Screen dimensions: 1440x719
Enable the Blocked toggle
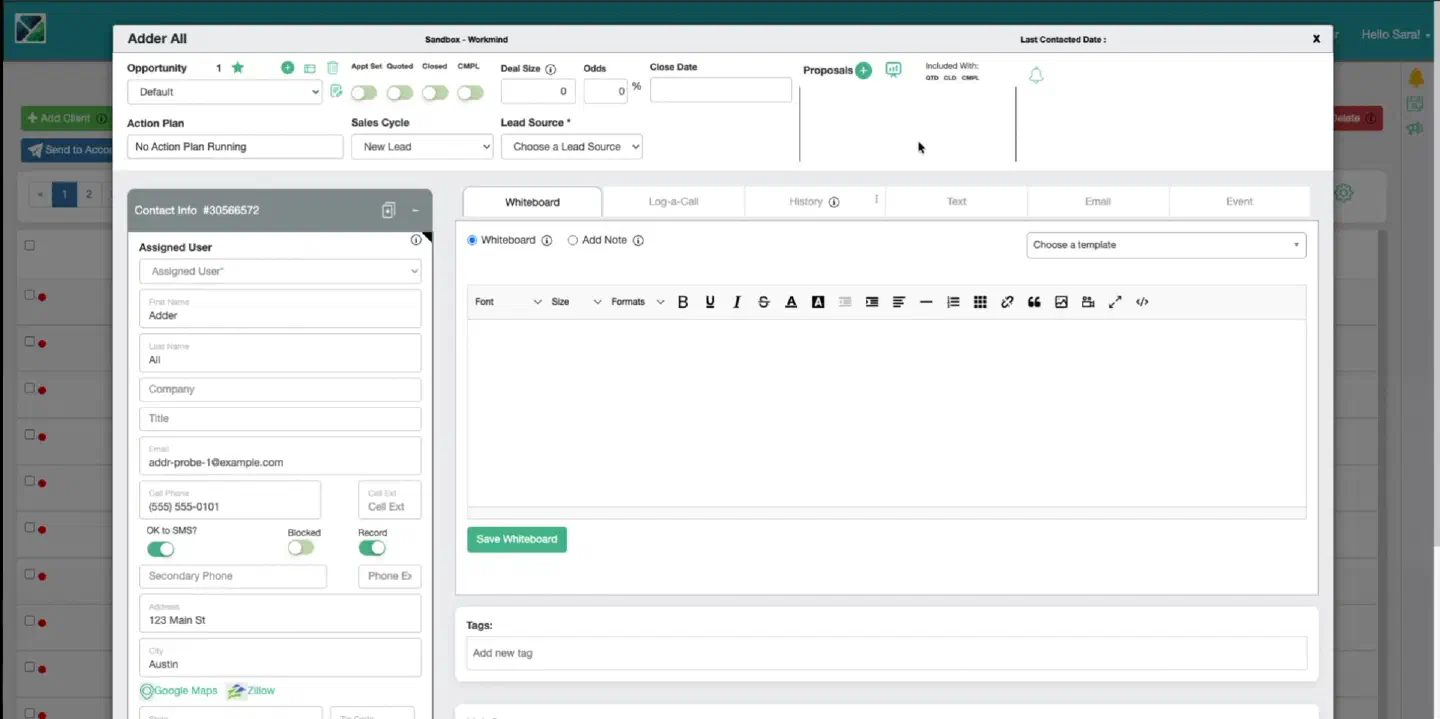(x=301, y=548)
